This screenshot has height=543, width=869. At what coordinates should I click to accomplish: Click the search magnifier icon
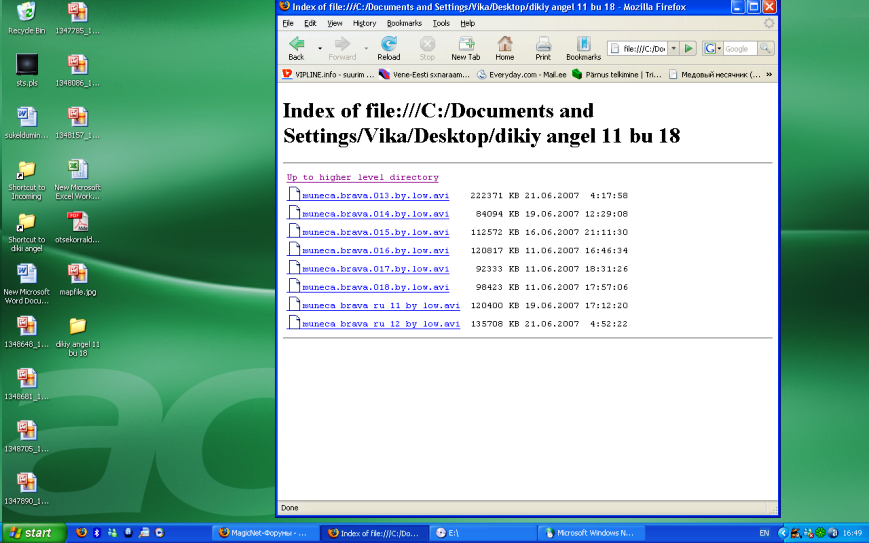[765, 48]
